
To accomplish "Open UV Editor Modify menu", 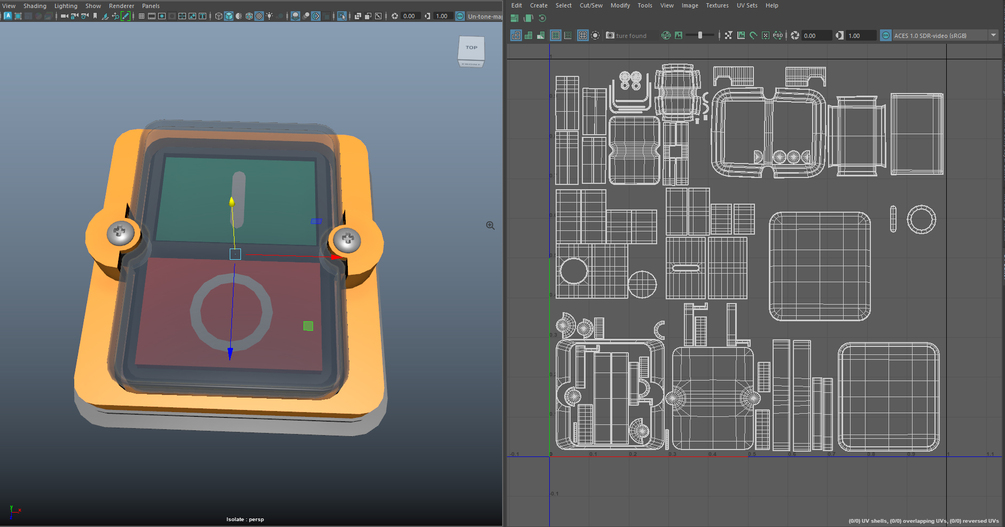I will pyautogui.click(x=620, y=5).
